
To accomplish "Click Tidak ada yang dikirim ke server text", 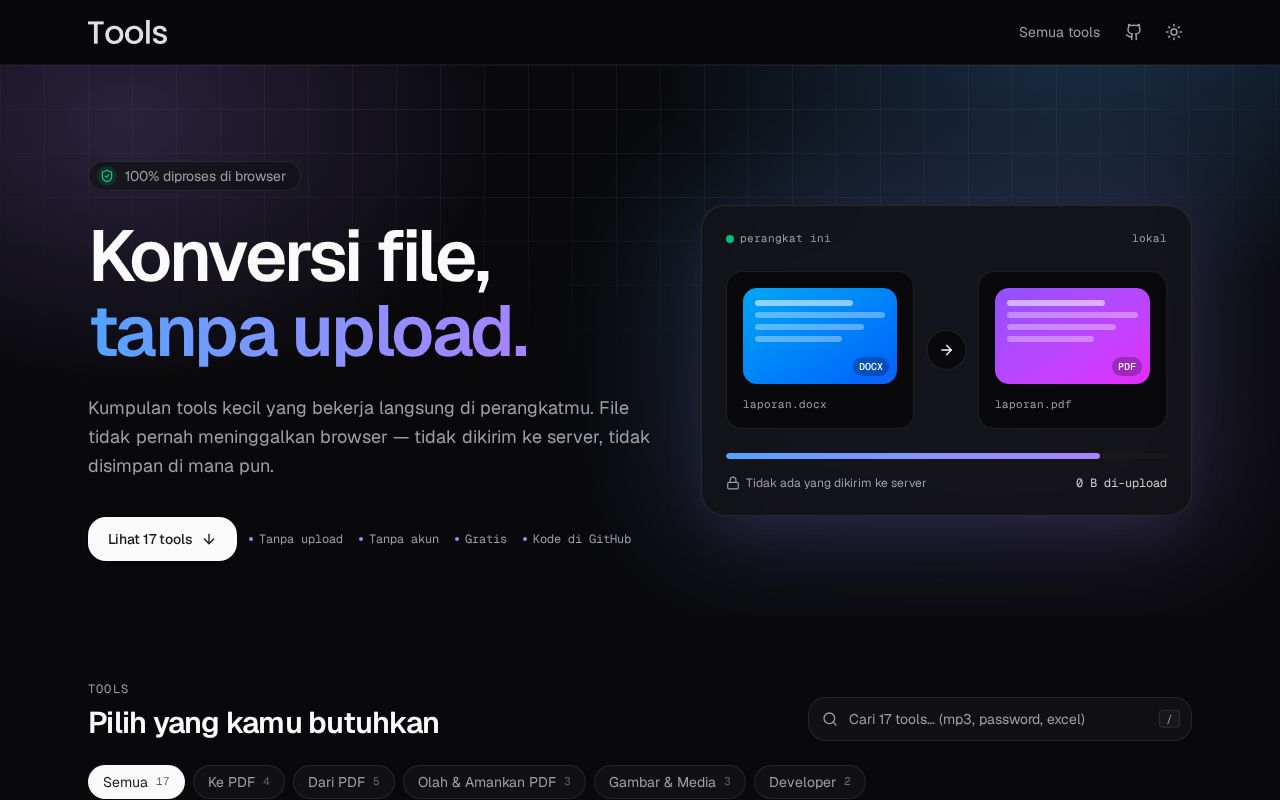I will coord(836,483).
